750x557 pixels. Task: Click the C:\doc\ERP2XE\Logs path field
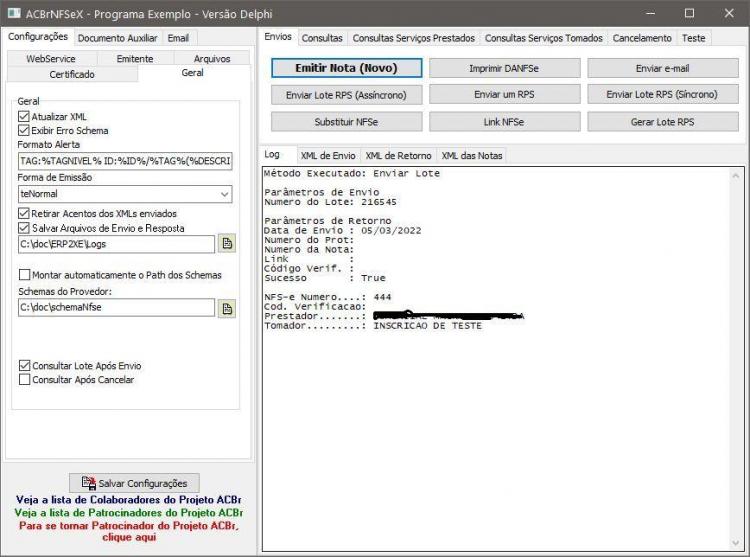(x=116, y=244)
